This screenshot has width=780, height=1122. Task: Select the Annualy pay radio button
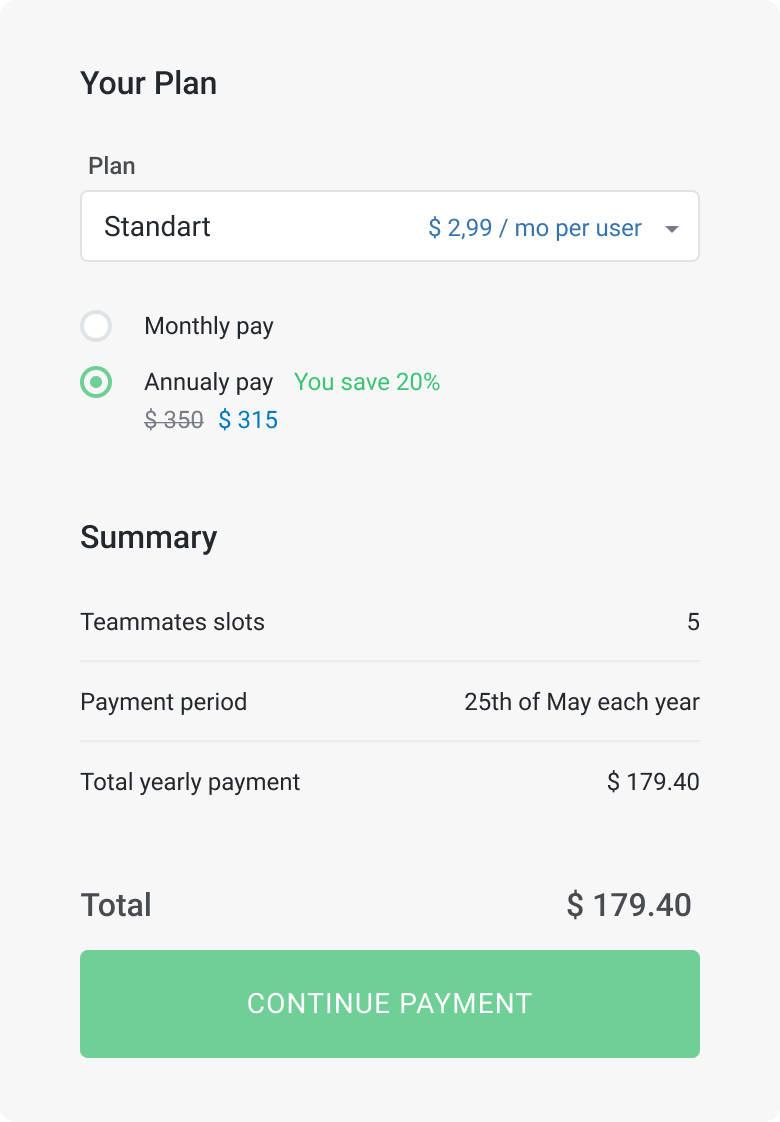click(x=96, y=382)
